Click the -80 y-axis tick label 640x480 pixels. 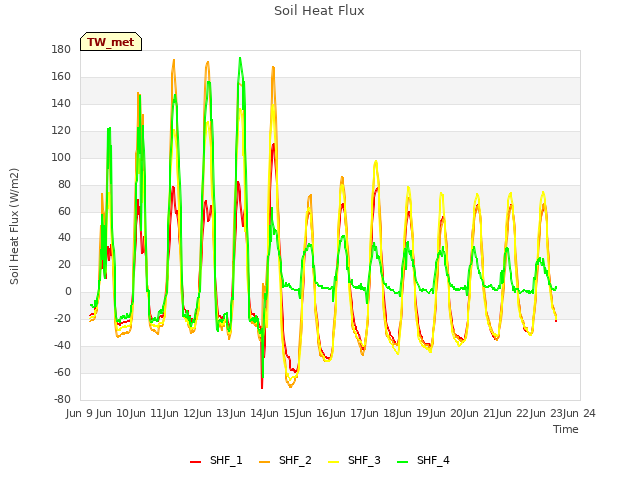click(62, 399)
